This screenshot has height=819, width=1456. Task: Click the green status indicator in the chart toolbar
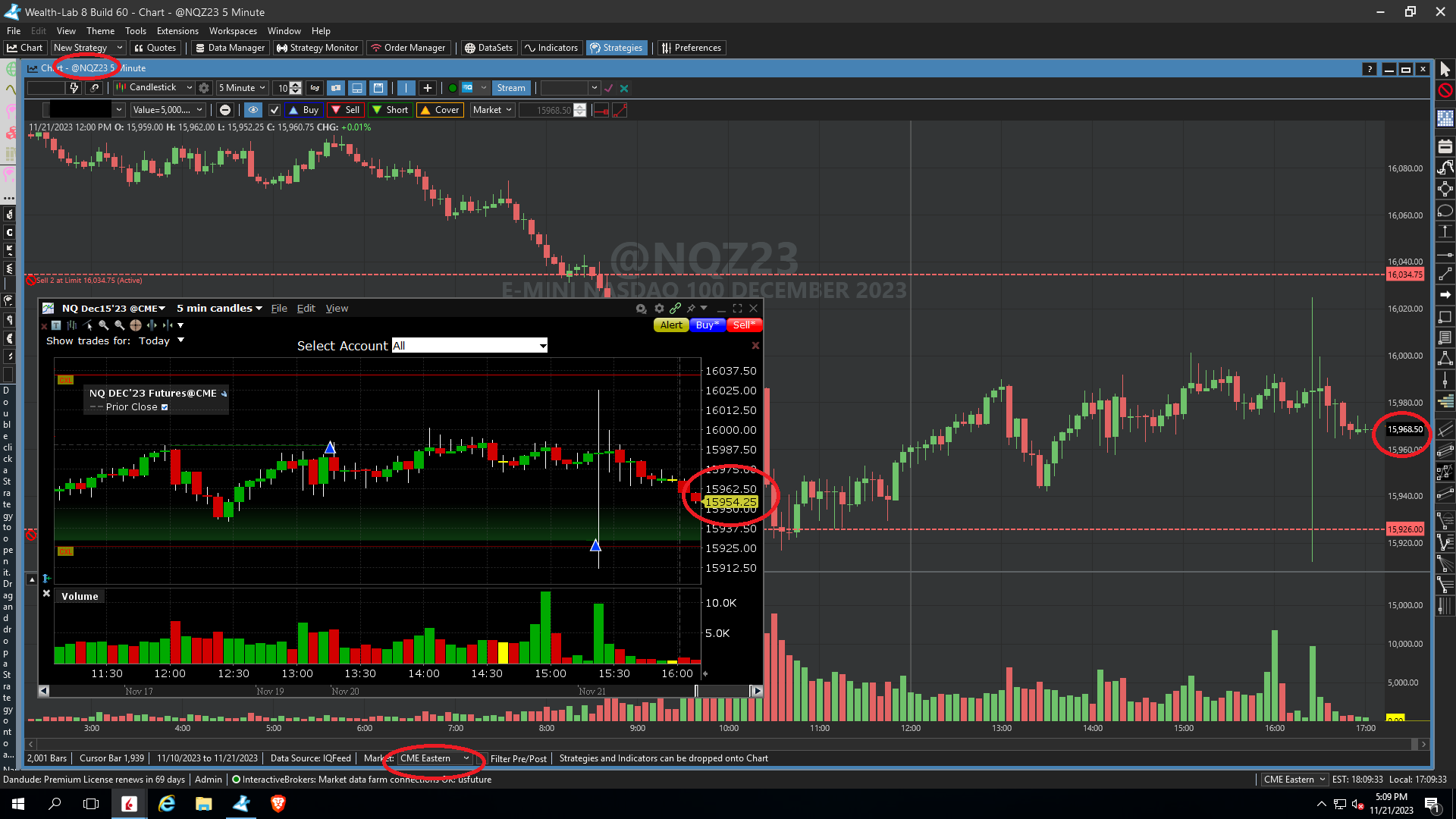[453, 88]
